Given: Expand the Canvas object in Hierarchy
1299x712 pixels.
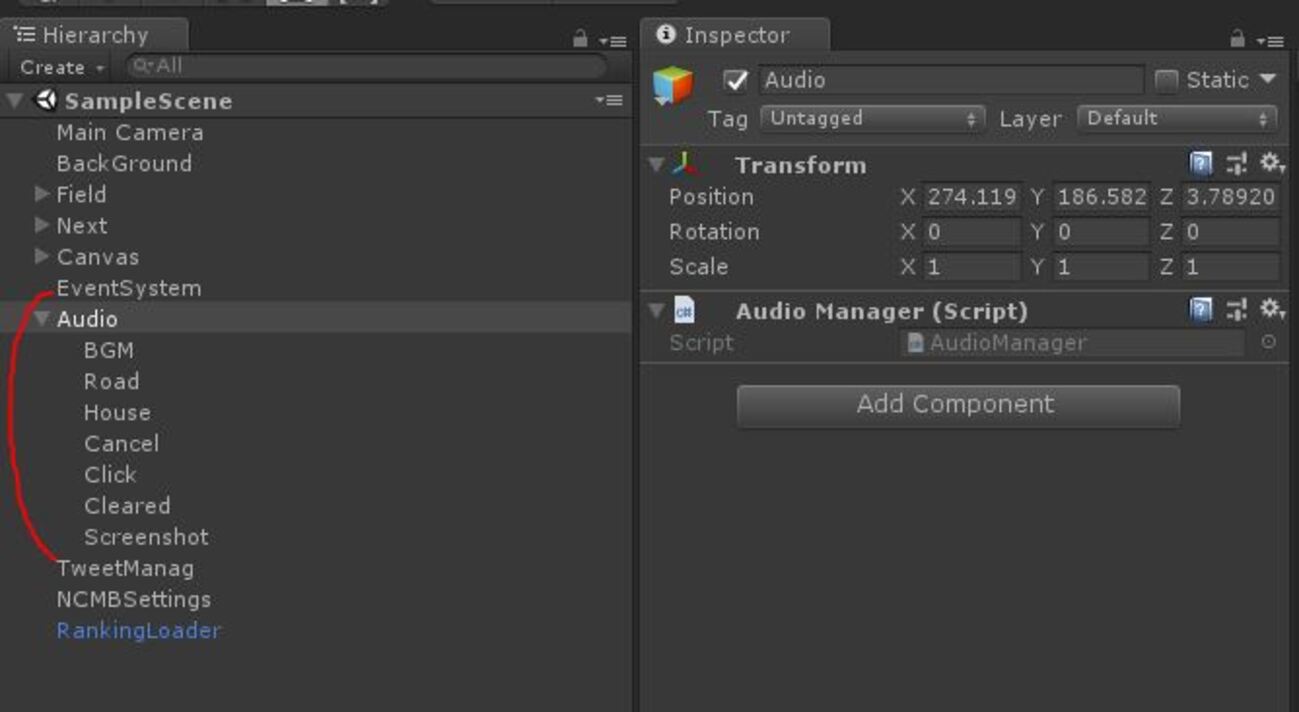Looking at the screenshot, I should tap(42, 256).
